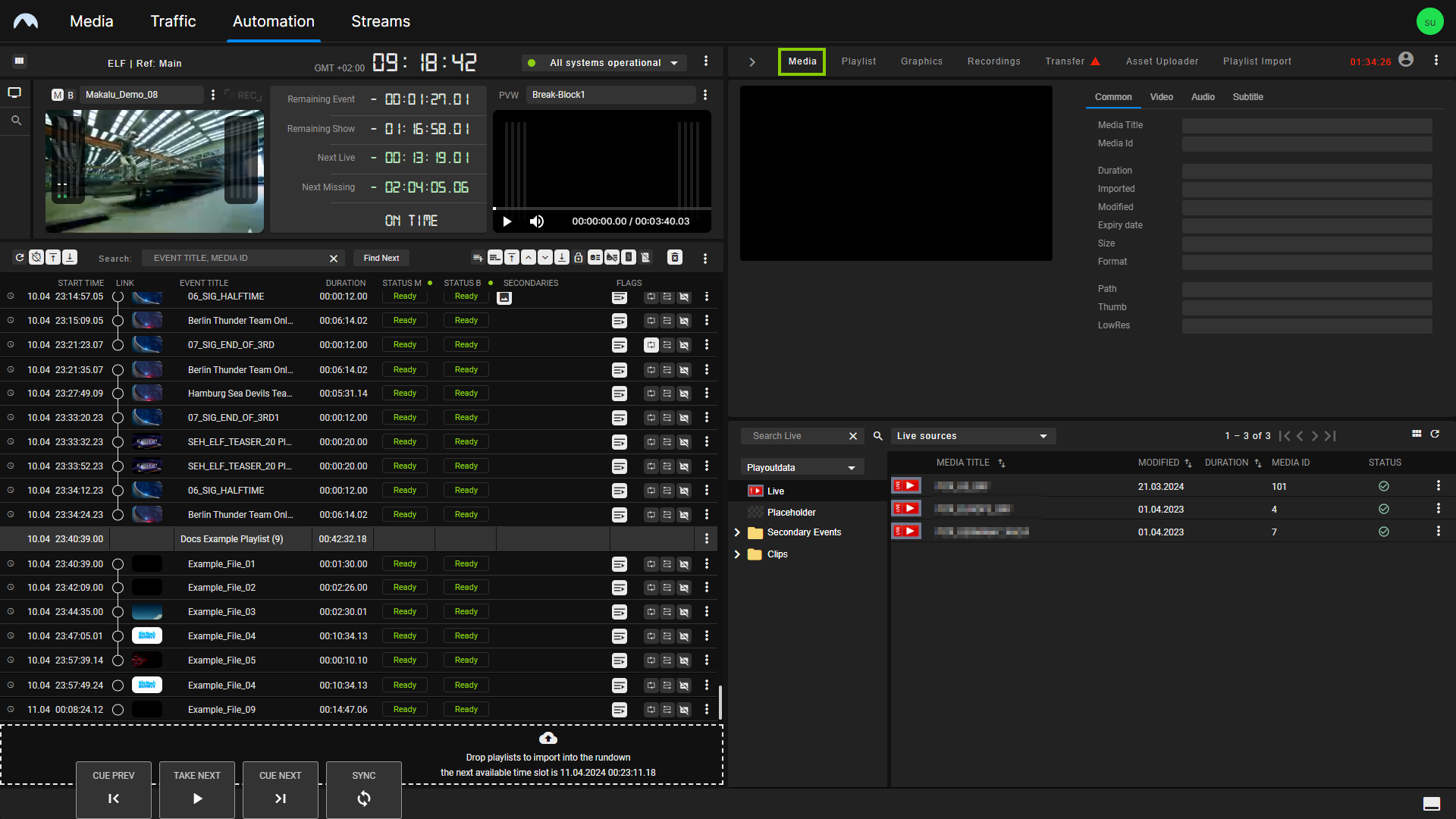
Task: Expand the Secondary Events tree item
Action: pos(737,531)
